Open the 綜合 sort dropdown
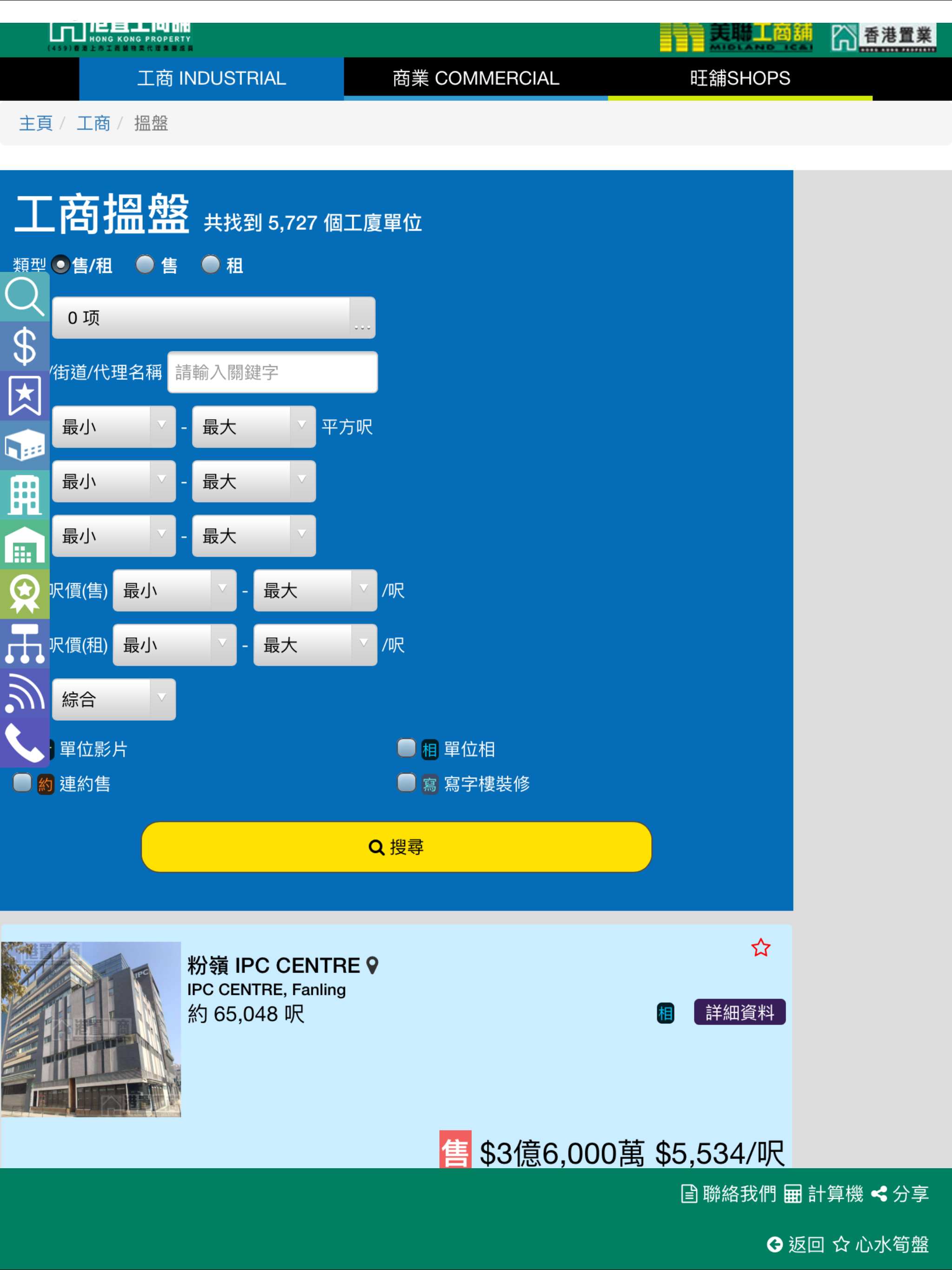952x1270 pixels. pos(114,699)
